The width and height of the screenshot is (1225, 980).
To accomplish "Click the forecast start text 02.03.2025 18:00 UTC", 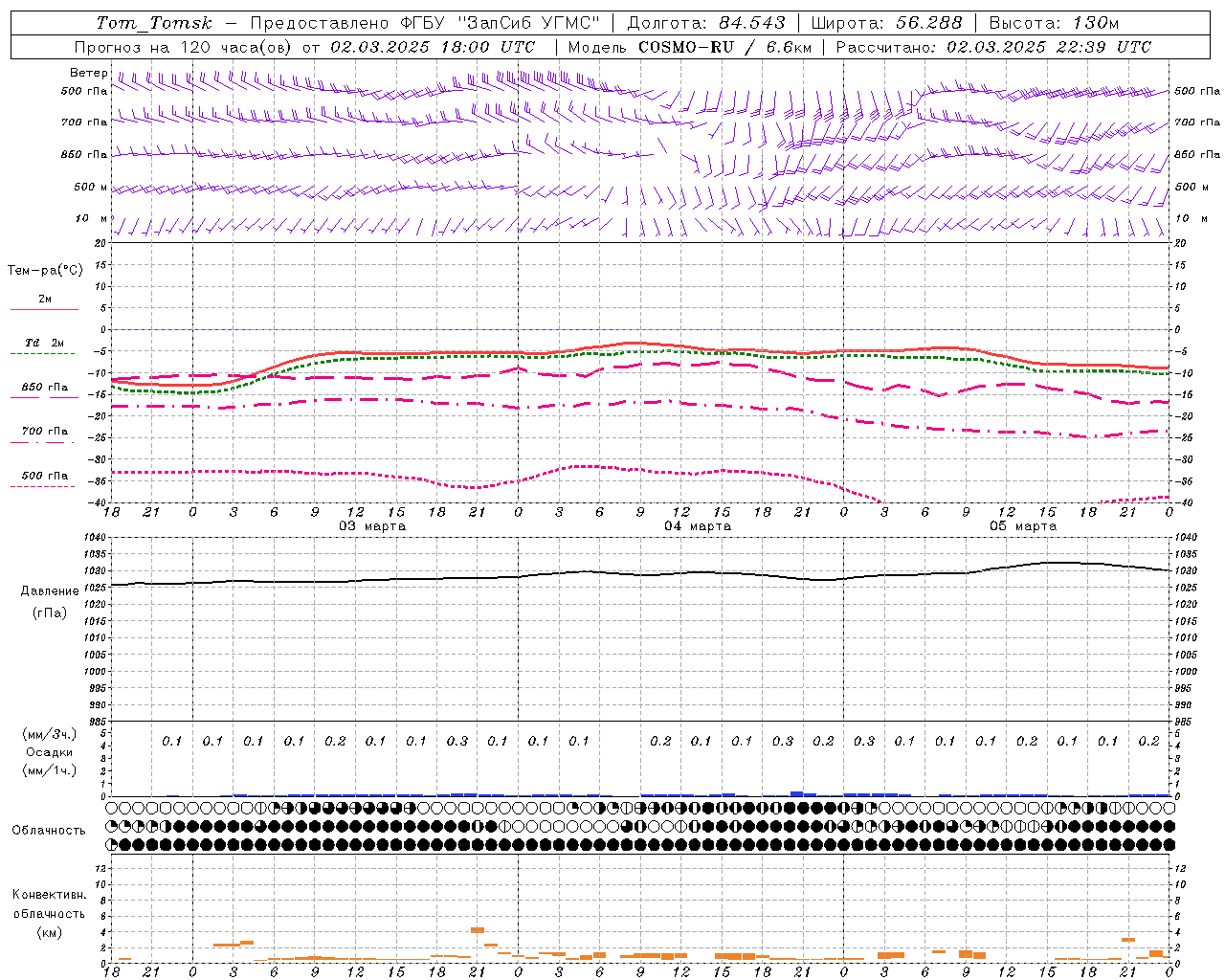I will coord(433,47).
